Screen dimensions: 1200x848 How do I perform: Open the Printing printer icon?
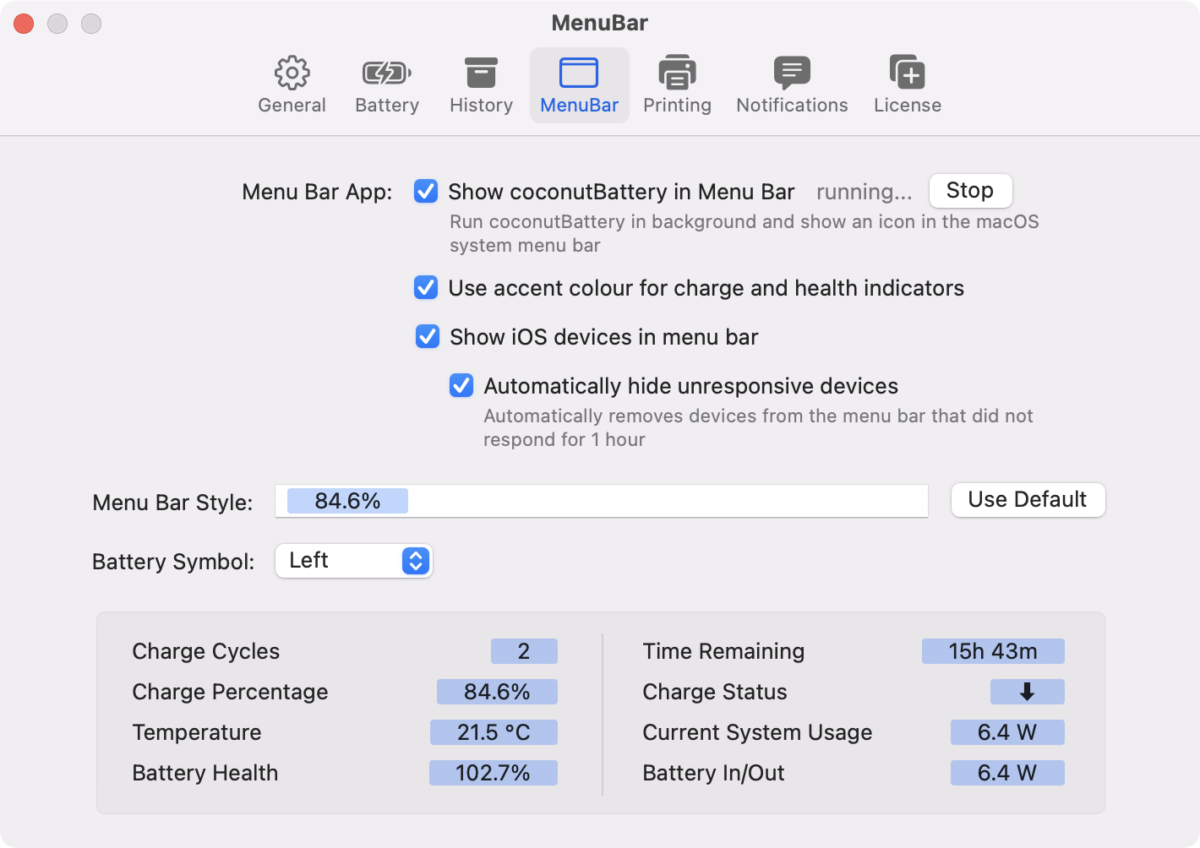point(677,73)
